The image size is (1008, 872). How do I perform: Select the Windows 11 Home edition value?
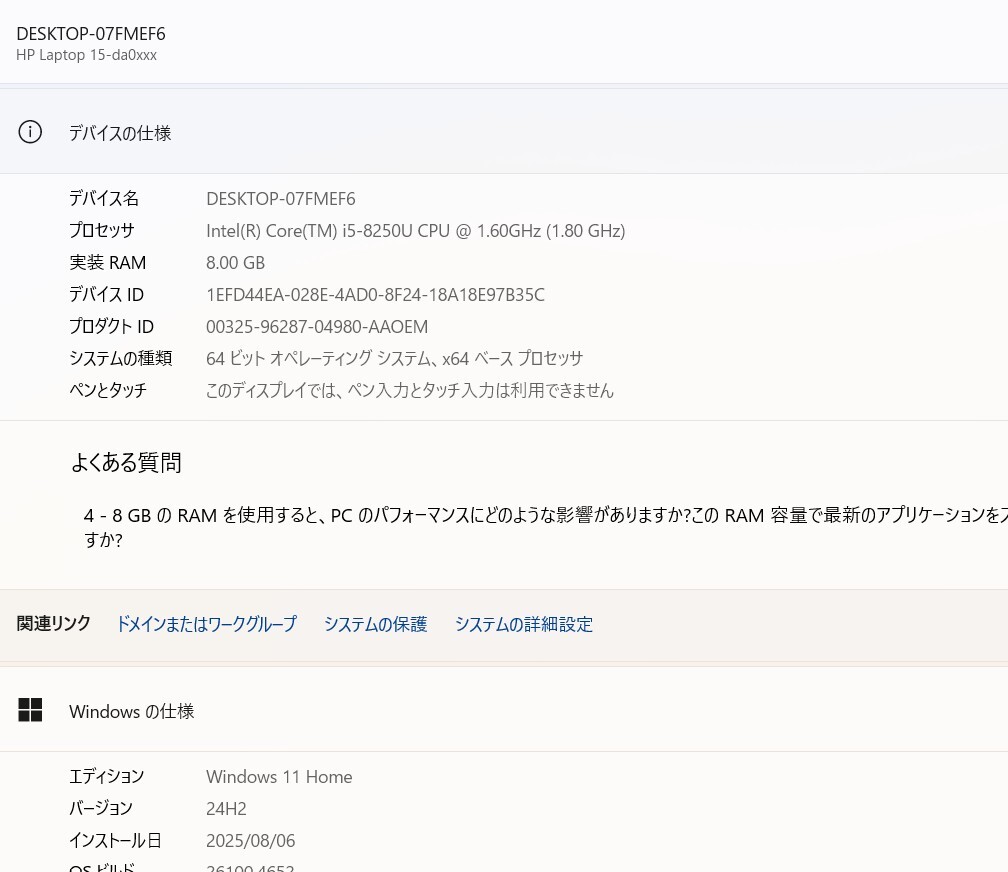[x=279, y=777]
